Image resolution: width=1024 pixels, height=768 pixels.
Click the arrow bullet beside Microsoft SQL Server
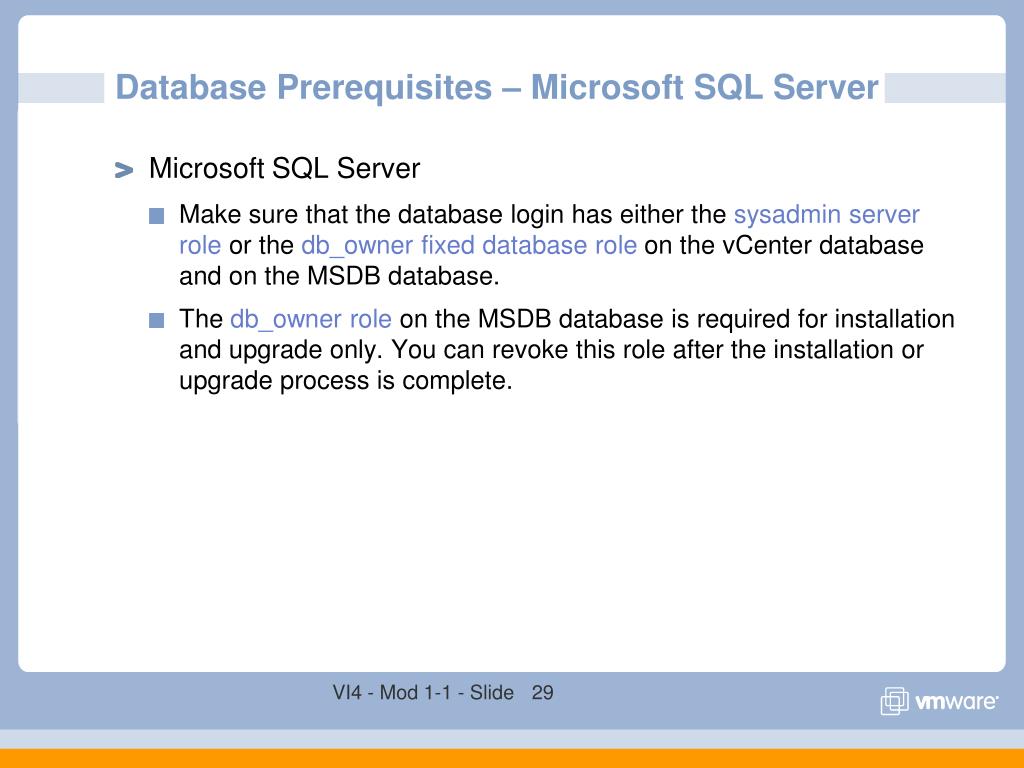coord(123,170)
